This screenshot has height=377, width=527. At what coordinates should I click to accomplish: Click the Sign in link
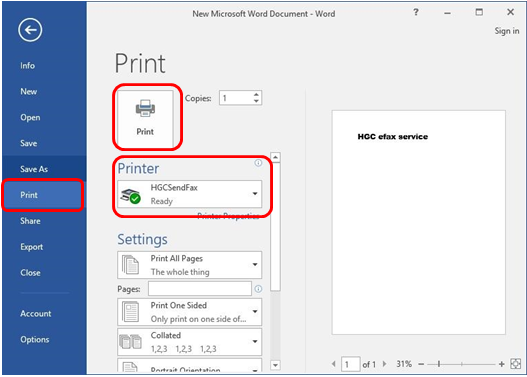[x=506, y=31]
